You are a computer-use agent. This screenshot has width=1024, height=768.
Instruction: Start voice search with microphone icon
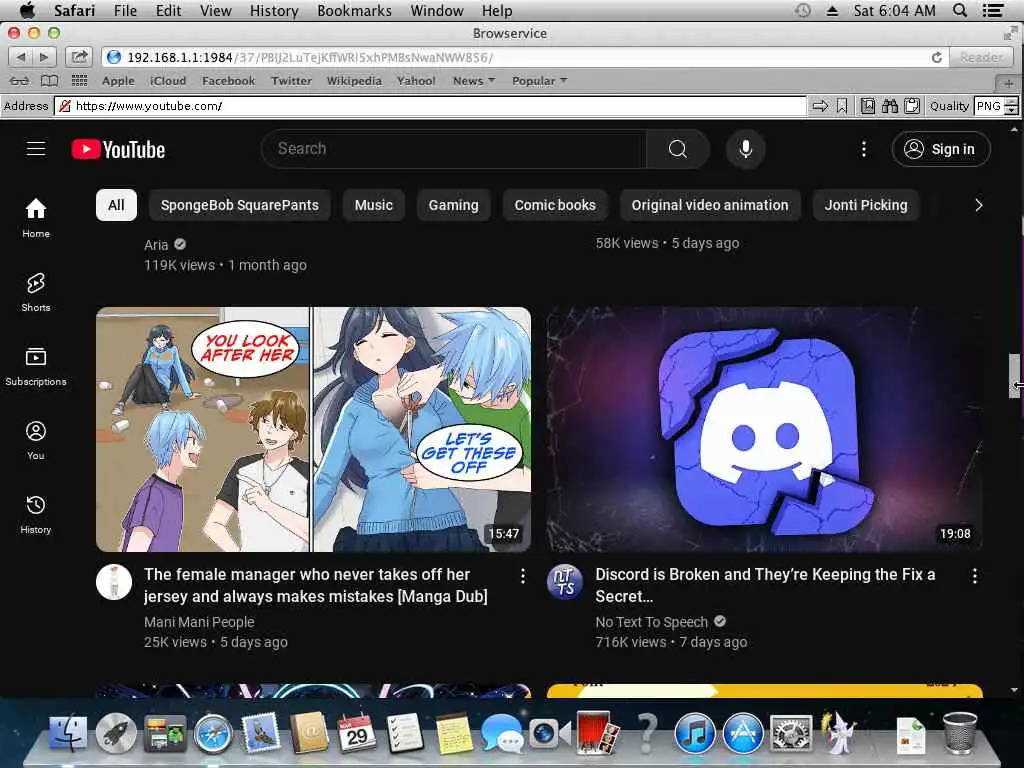(x=745, y=149)
